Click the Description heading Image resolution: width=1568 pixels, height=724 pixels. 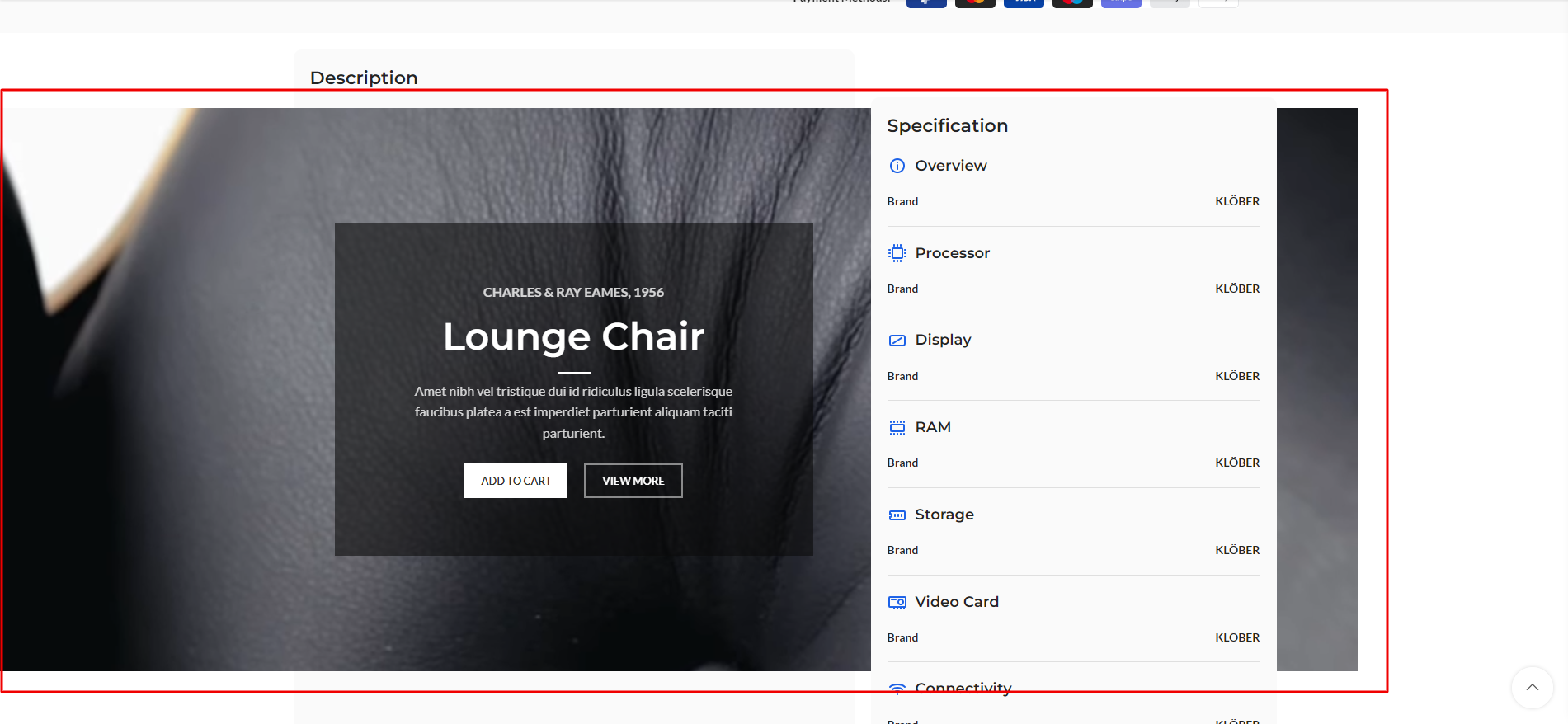click(x=364, y=78)
